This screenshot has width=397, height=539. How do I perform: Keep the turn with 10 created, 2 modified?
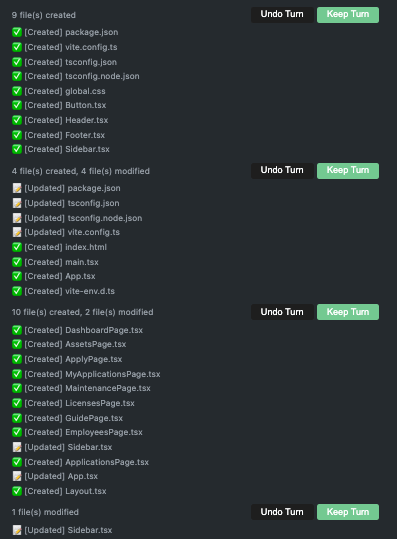pyautogui.click(x=348, y=312)
